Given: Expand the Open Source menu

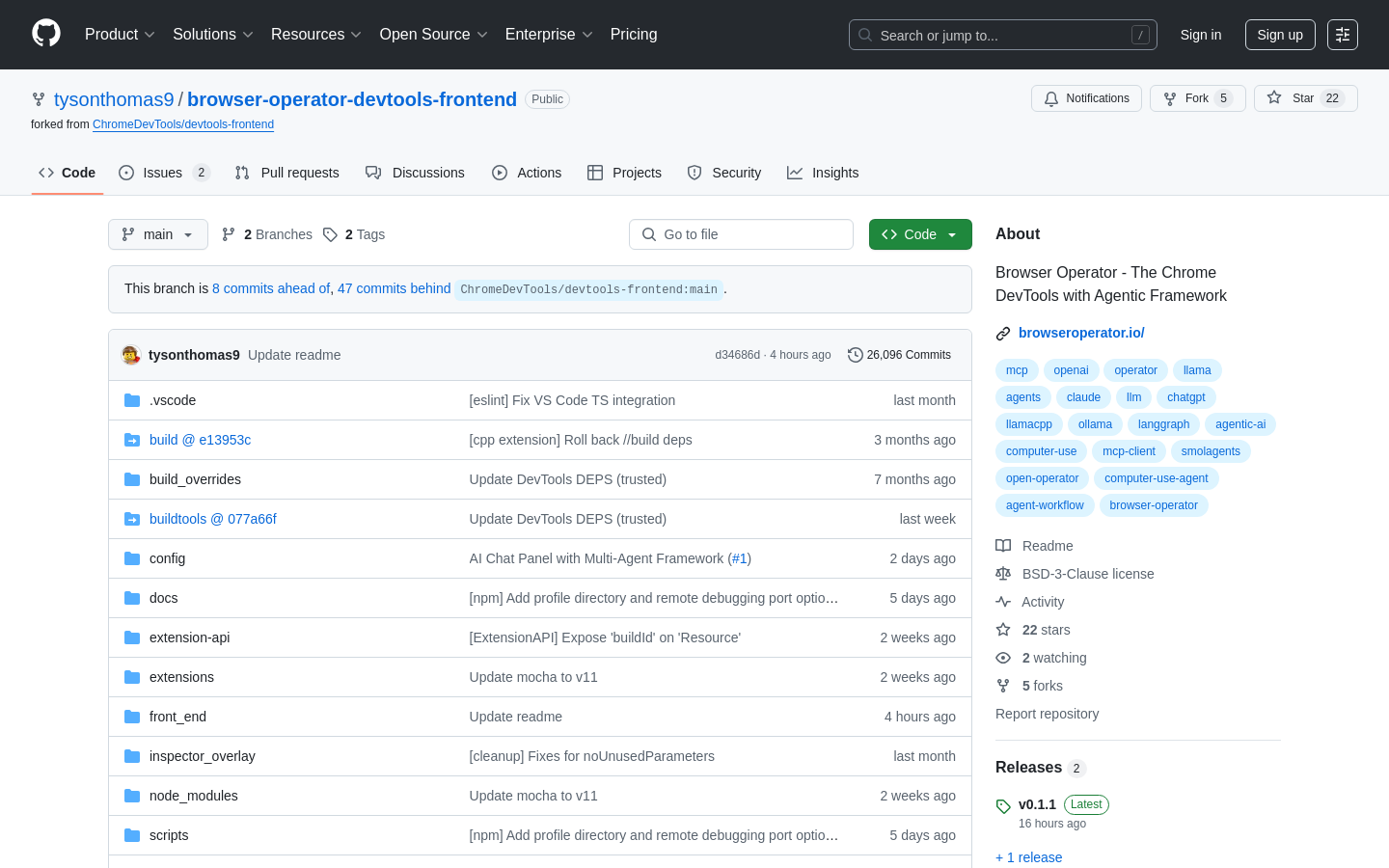Looking at the screenshot, I should 434,35.
